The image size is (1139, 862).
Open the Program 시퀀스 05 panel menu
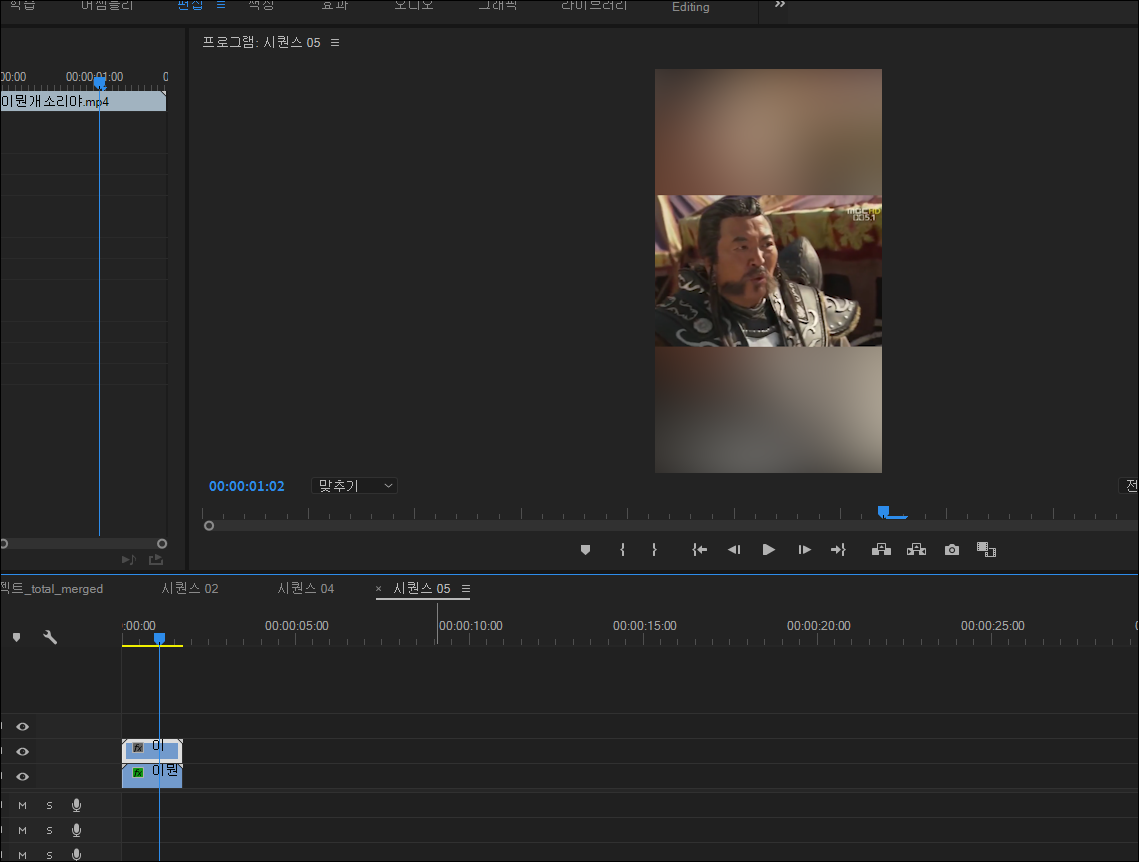[335, 43]
